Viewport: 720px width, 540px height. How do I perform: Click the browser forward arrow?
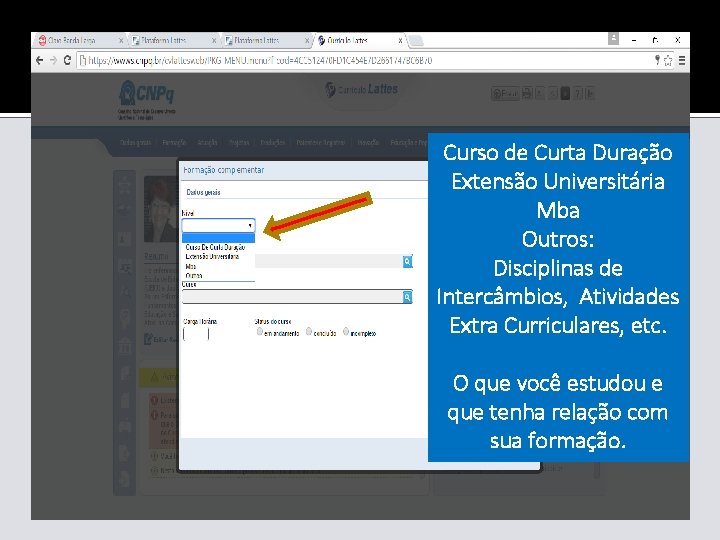coord(53,60)
